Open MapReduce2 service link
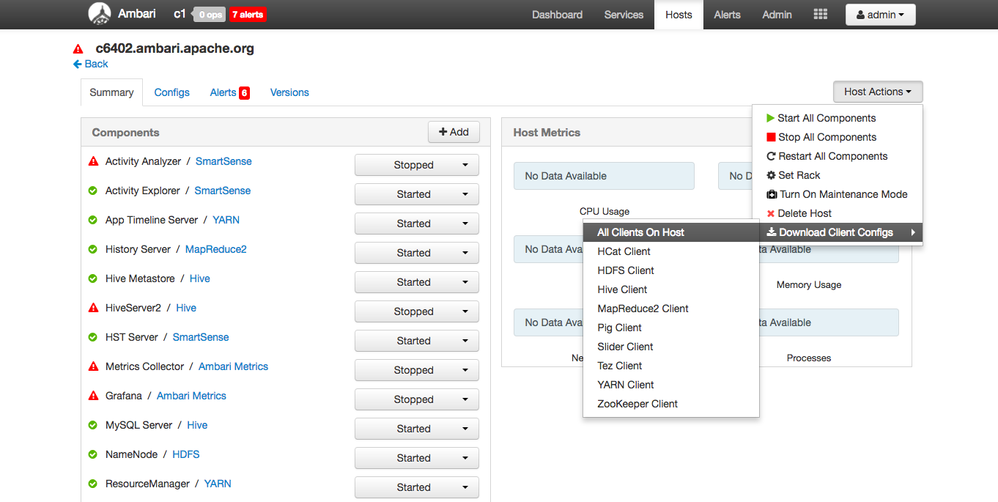 [216, 249]
